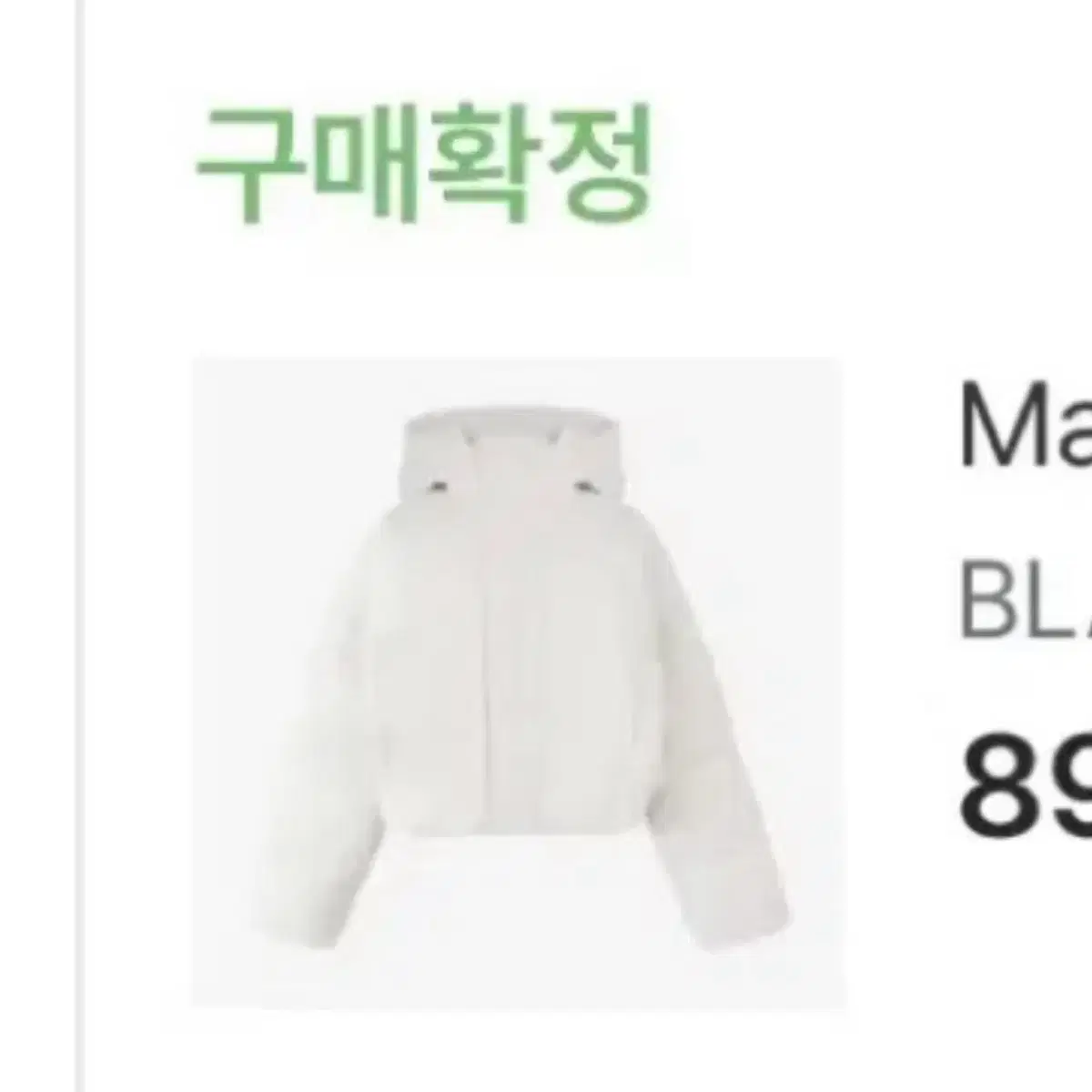
Task: Click the 확 character in 구매확정
Action: (x=482, y=165)
